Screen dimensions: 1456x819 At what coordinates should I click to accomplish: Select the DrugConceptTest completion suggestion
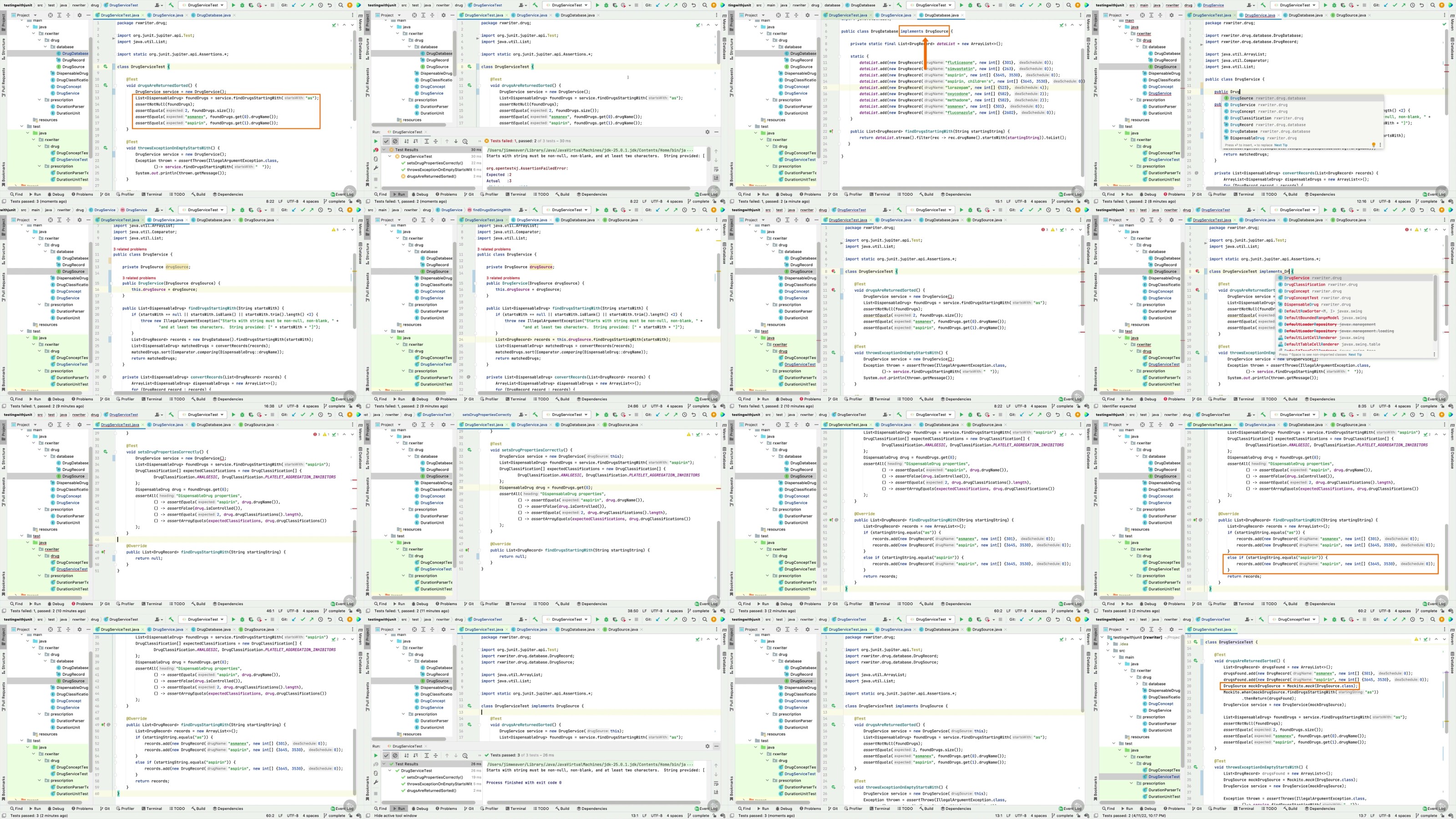coord(1300,298)
